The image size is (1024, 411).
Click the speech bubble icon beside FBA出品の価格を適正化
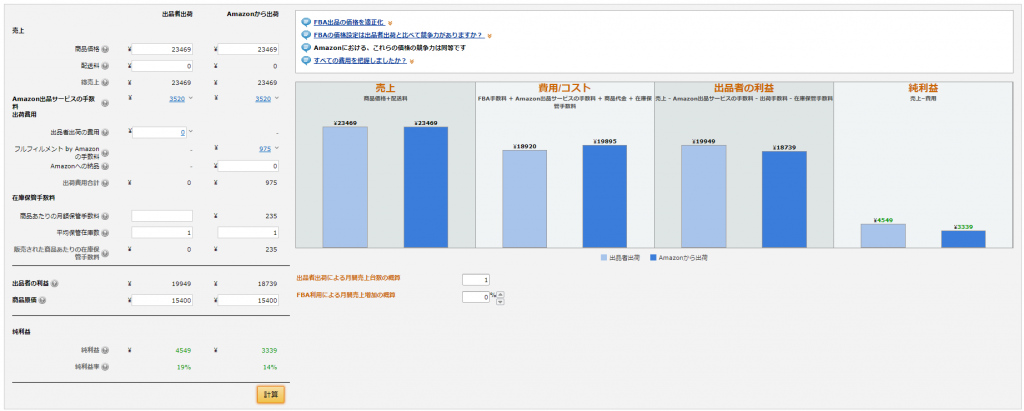305,21
